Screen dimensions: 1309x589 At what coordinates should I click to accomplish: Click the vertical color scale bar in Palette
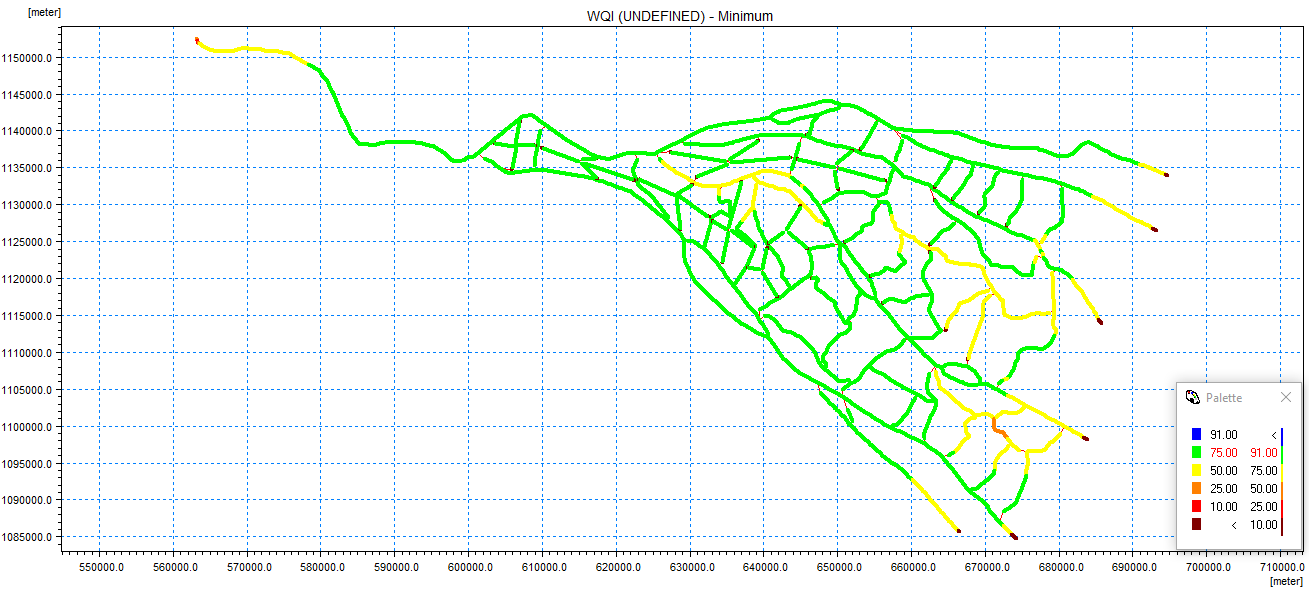[x=1282, y=480]
